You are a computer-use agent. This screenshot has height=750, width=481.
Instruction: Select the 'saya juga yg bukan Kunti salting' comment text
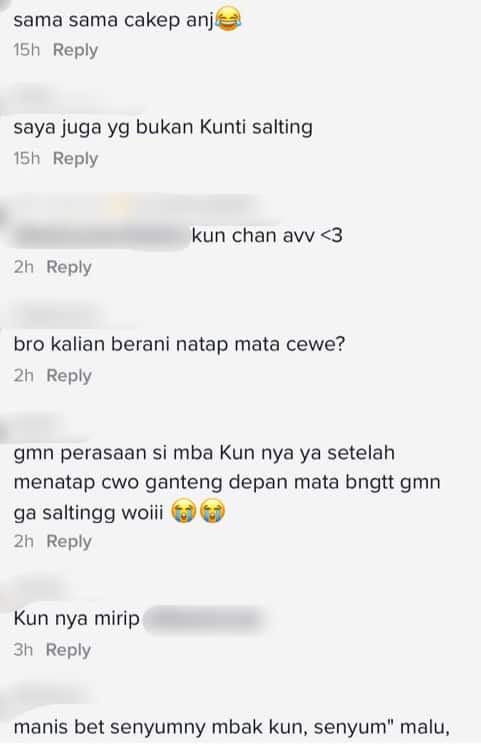(x=163, y=128)
